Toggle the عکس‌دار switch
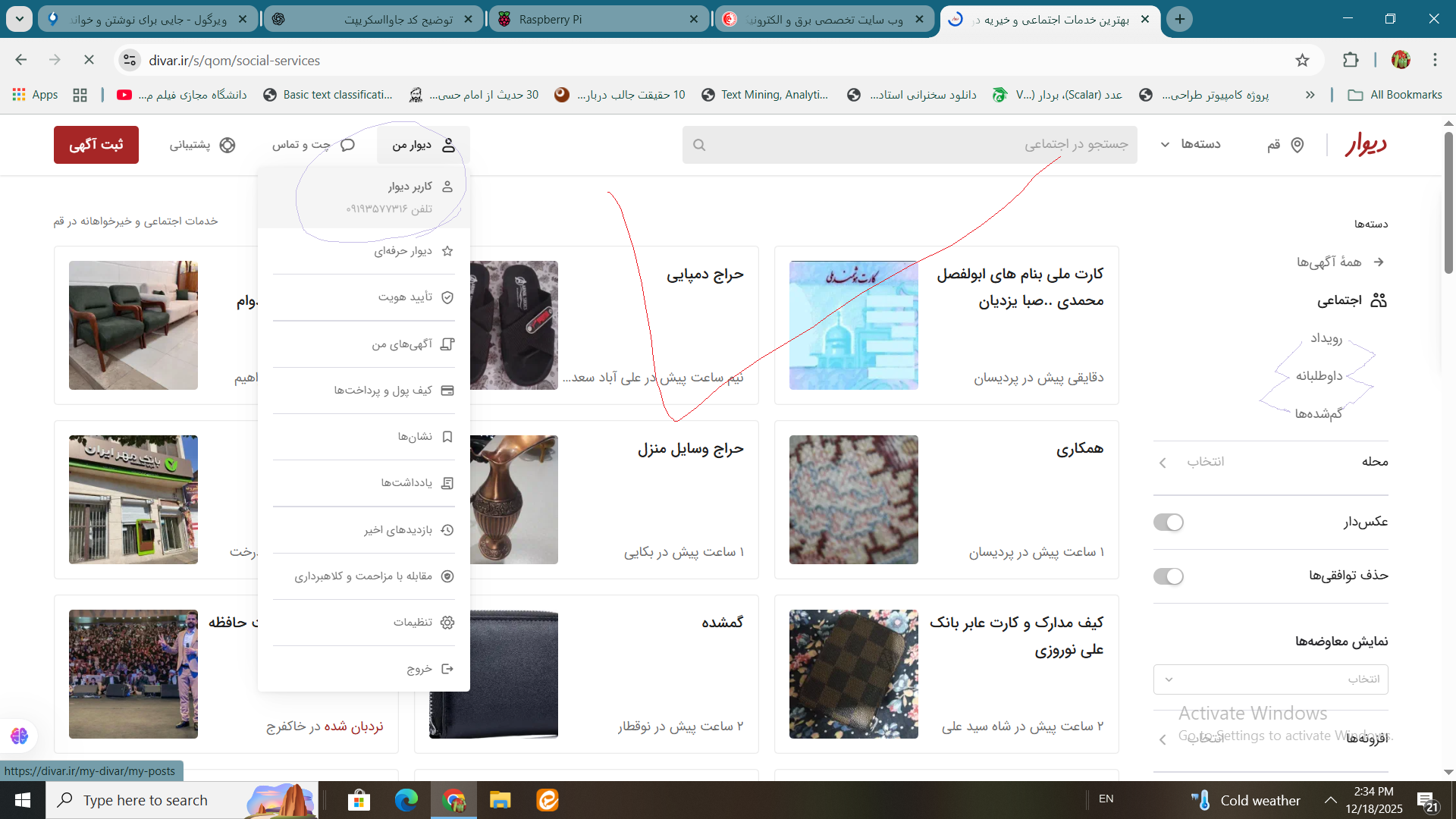Image resolution: width=1456 pixels, height=819 pixels. coord(1168,522)
